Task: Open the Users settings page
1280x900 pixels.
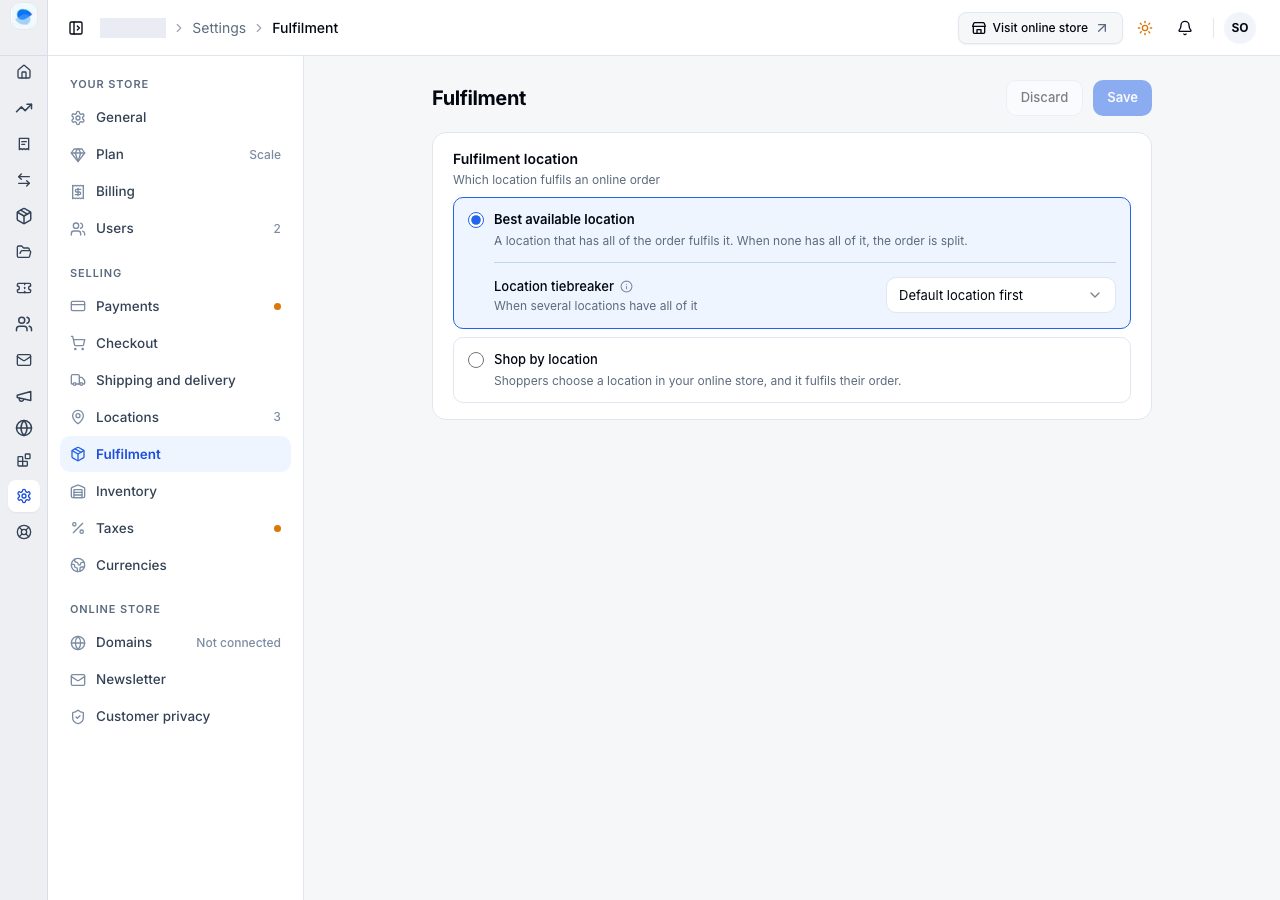Action: pos(175,228)
